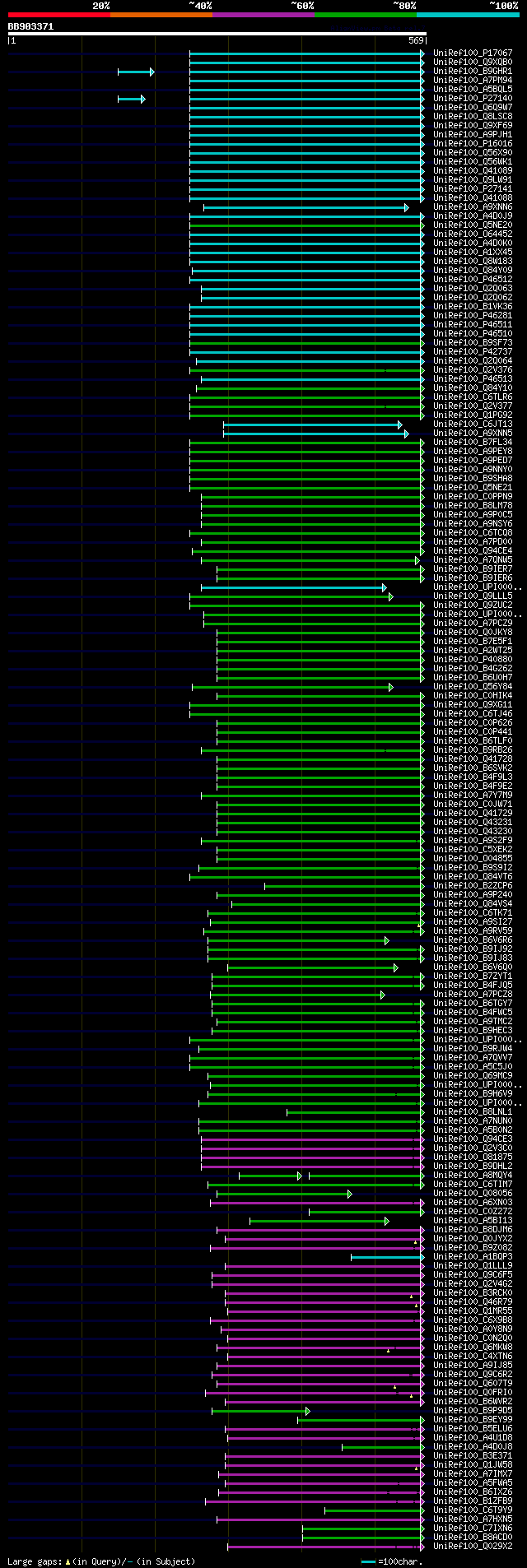Select the UniRef100_A5BI13 label
This screenshot has width=527, height=1568.
point(473,1220)
